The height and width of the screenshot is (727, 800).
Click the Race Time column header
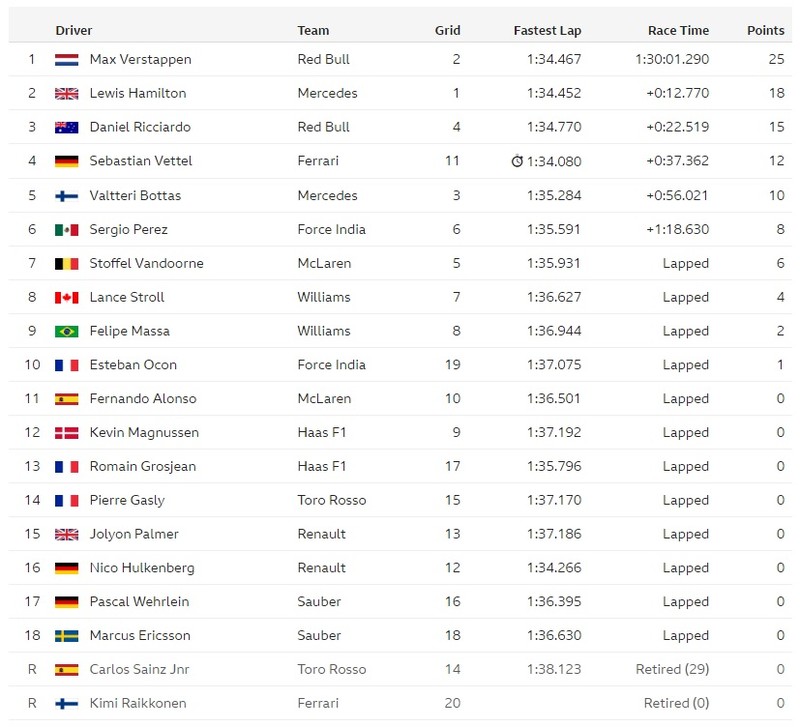click(678, 31)
